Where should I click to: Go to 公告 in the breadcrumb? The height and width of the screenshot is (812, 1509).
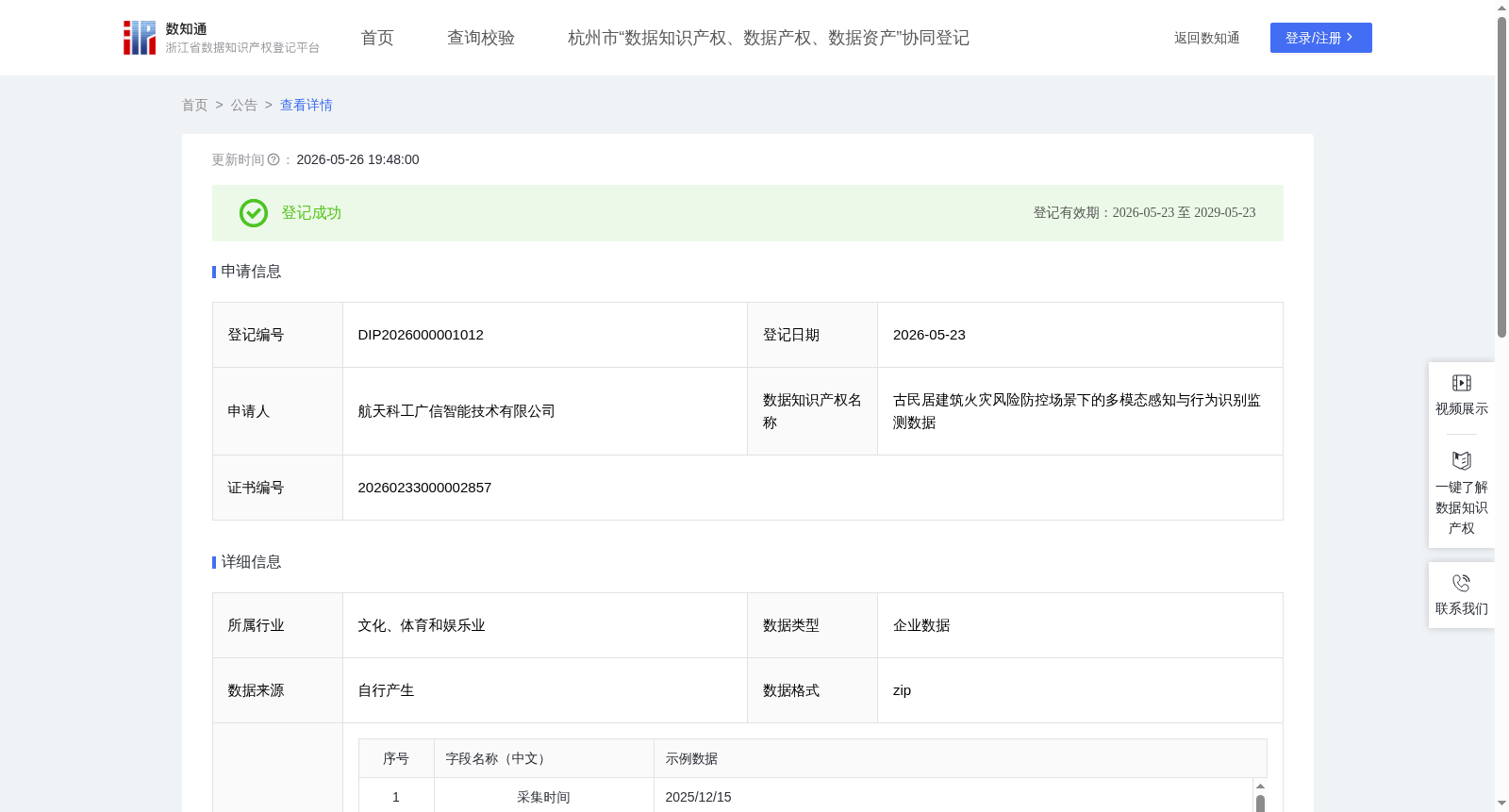[x=244, y=106]
